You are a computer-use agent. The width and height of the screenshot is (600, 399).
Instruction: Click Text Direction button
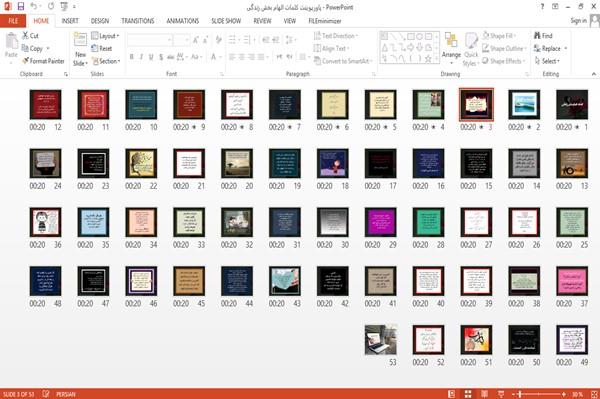click(336, 36)
